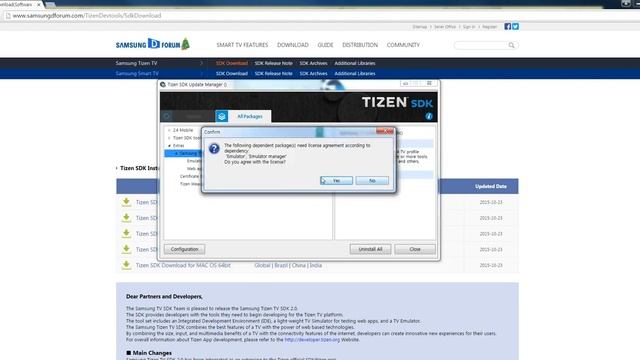Click the blue info icon under TIZEN SDK
This screenshot has height=360, width=640.
point(429,116)
